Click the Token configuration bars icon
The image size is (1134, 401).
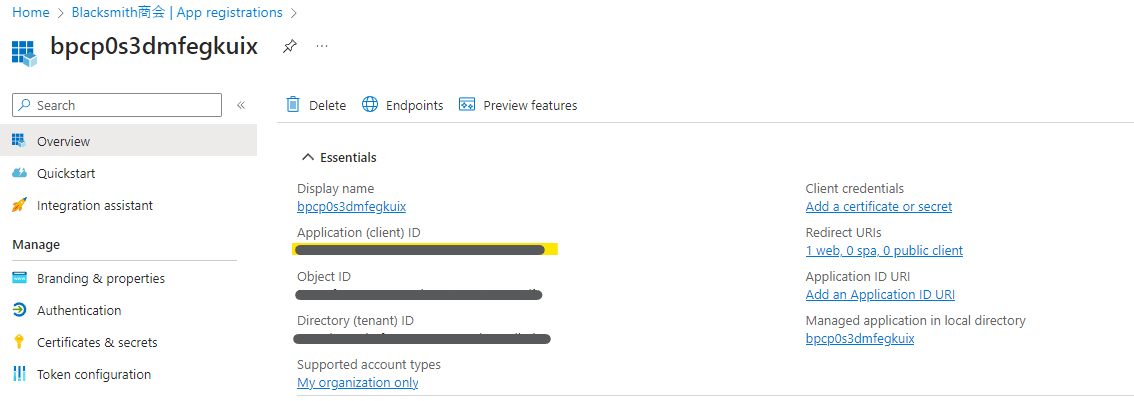(19, 374)
